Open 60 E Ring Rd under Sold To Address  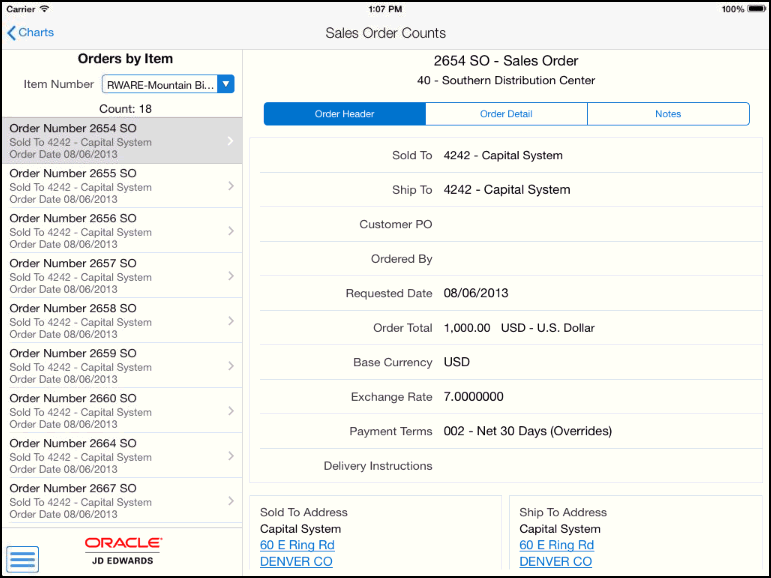pyautogui.click(x=297, y=545)
